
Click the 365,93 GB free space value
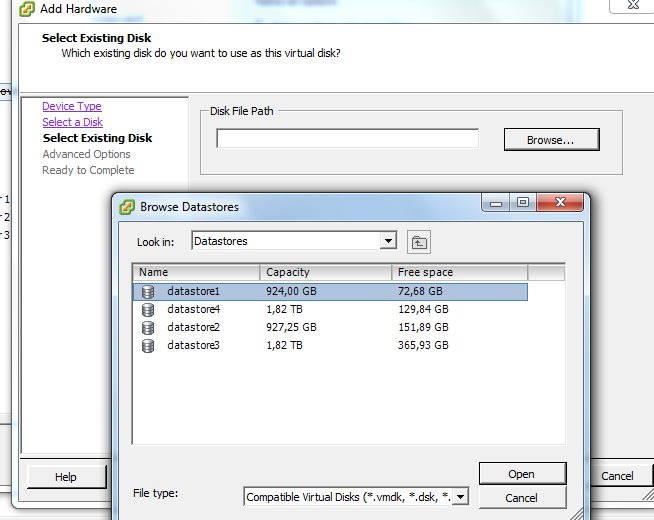pos(423,345)
